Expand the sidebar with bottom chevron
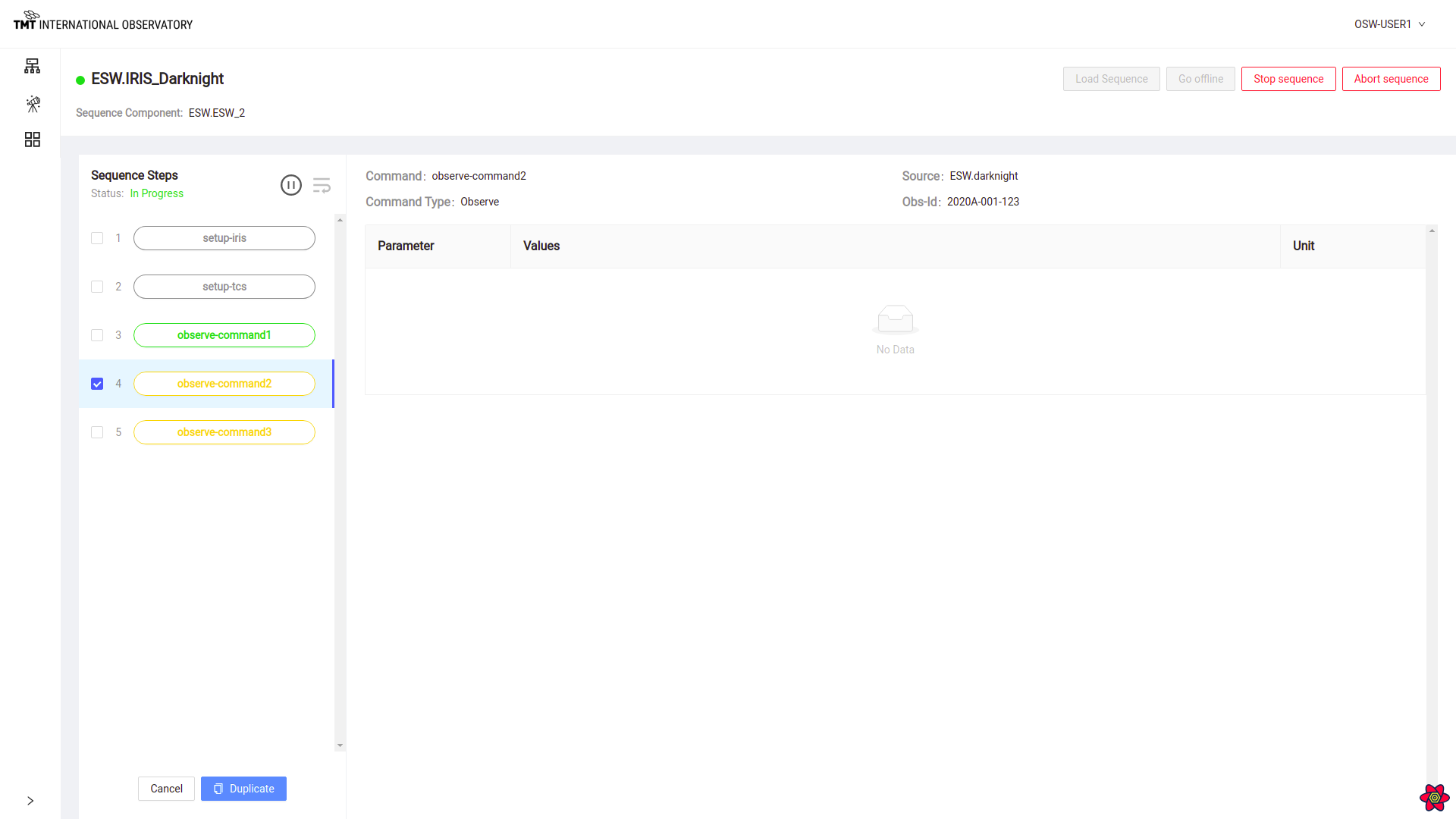The height and width of the screenshot is (819, 1456). [30, 801]
